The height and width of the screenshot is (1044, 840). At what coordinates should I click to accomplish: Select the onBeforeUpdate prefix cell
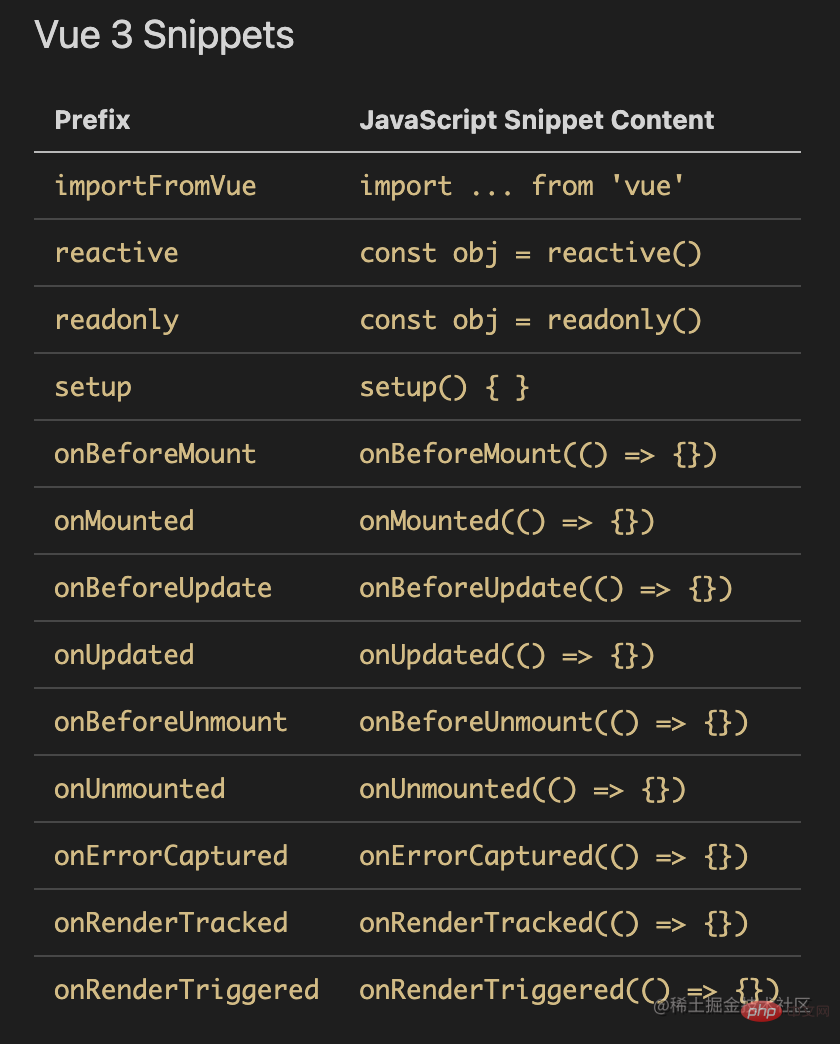pyautogui.click(x=163, y=588)
